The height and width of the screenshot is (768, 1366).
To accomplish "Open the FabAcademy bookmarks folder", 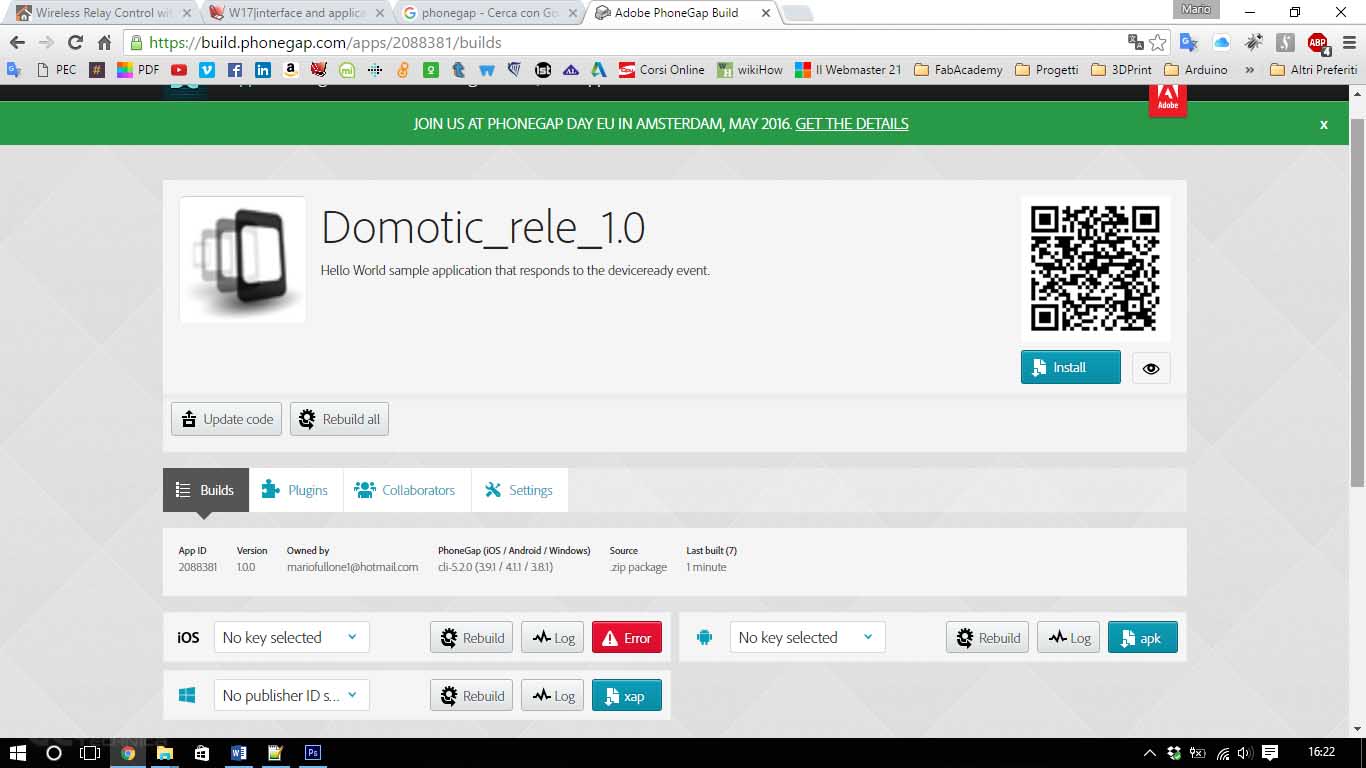I will coord(957,70).
